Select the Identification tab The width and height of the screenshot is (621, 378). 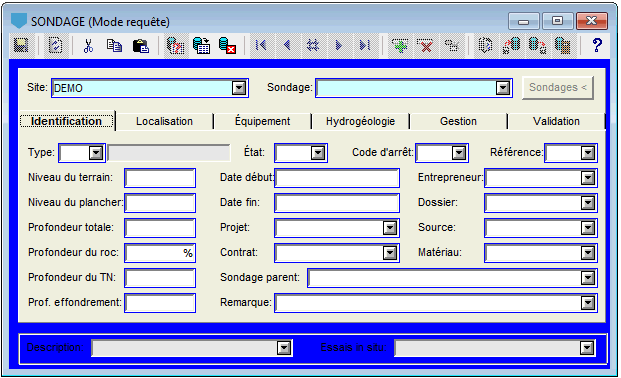[x=67, y=121]
